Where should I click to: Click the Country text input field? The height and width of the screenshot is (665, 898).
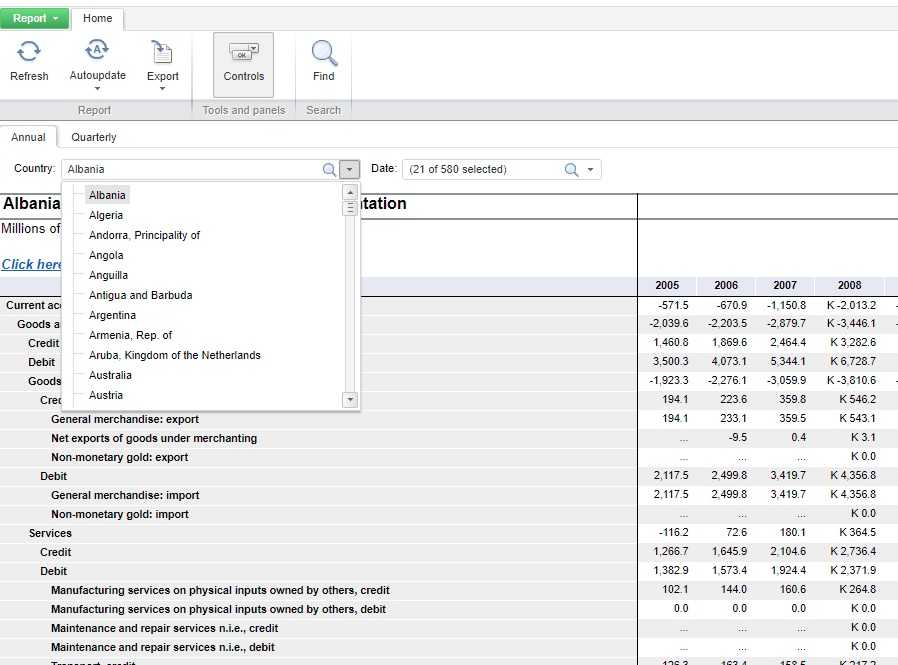click(x=190, y=170)
